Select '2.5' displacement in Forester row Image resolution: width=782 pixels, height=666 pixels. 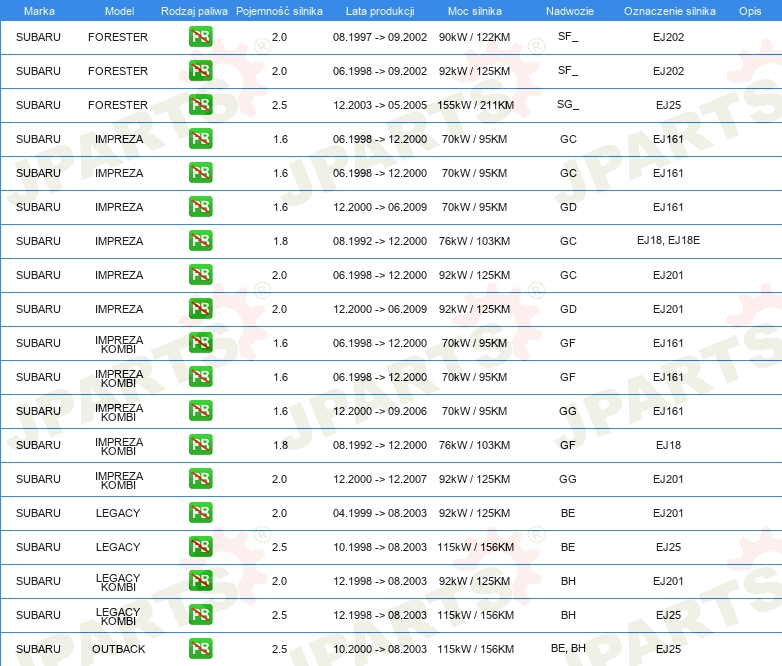279,105
